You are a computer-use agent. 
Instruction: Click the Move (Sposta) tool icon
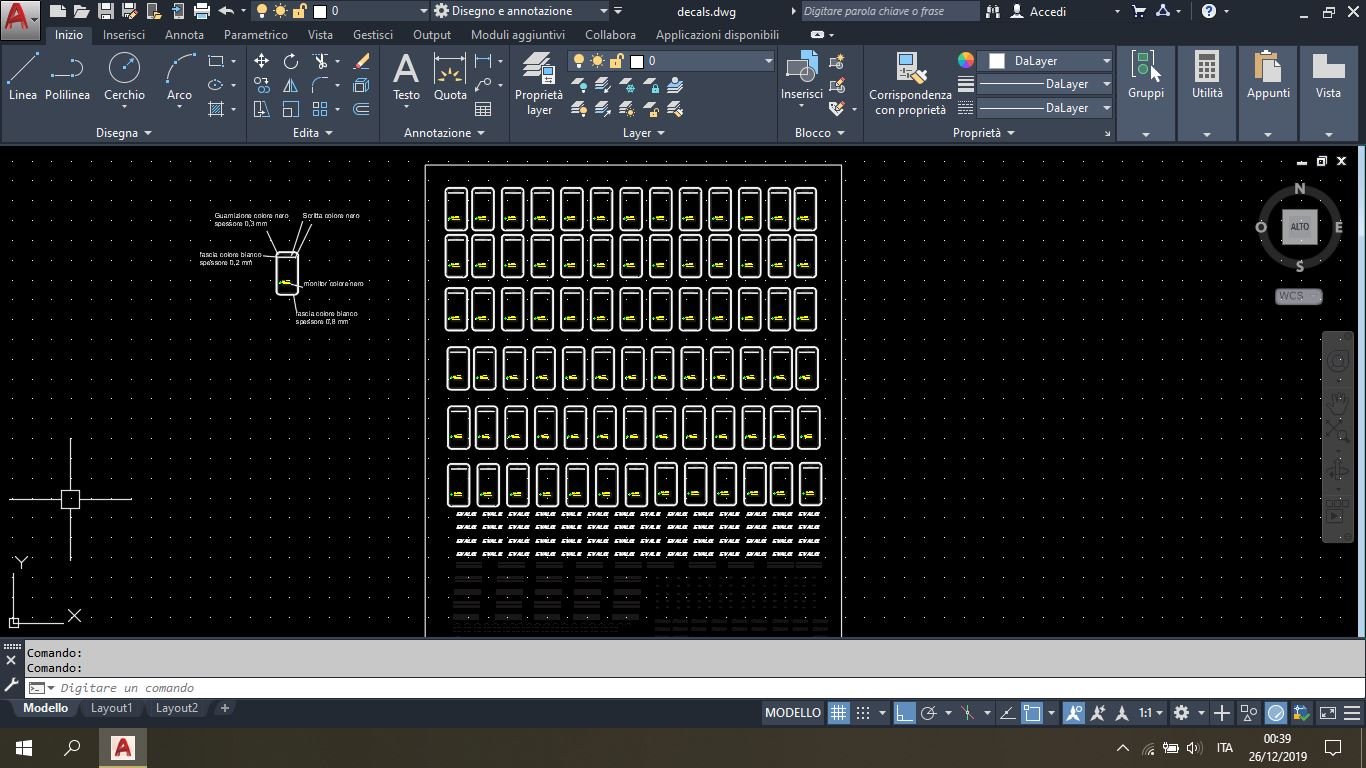(261, 61)
